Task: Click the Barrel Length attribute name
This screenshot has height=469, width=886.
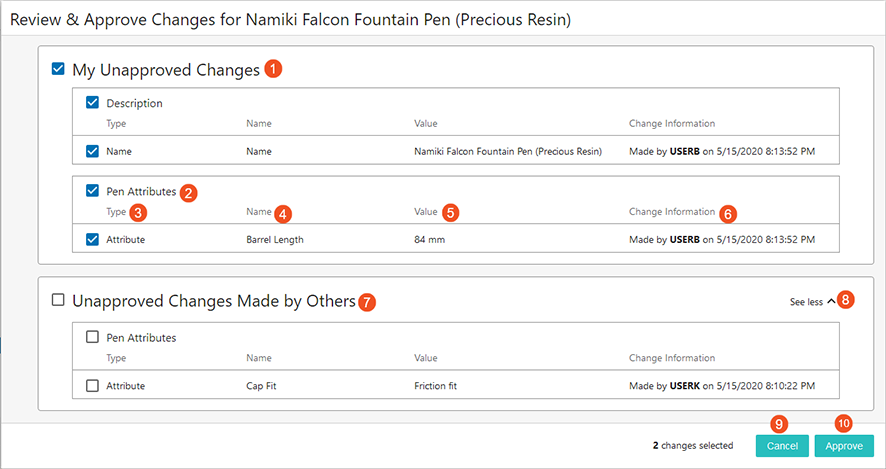Action: click(275, 240)
